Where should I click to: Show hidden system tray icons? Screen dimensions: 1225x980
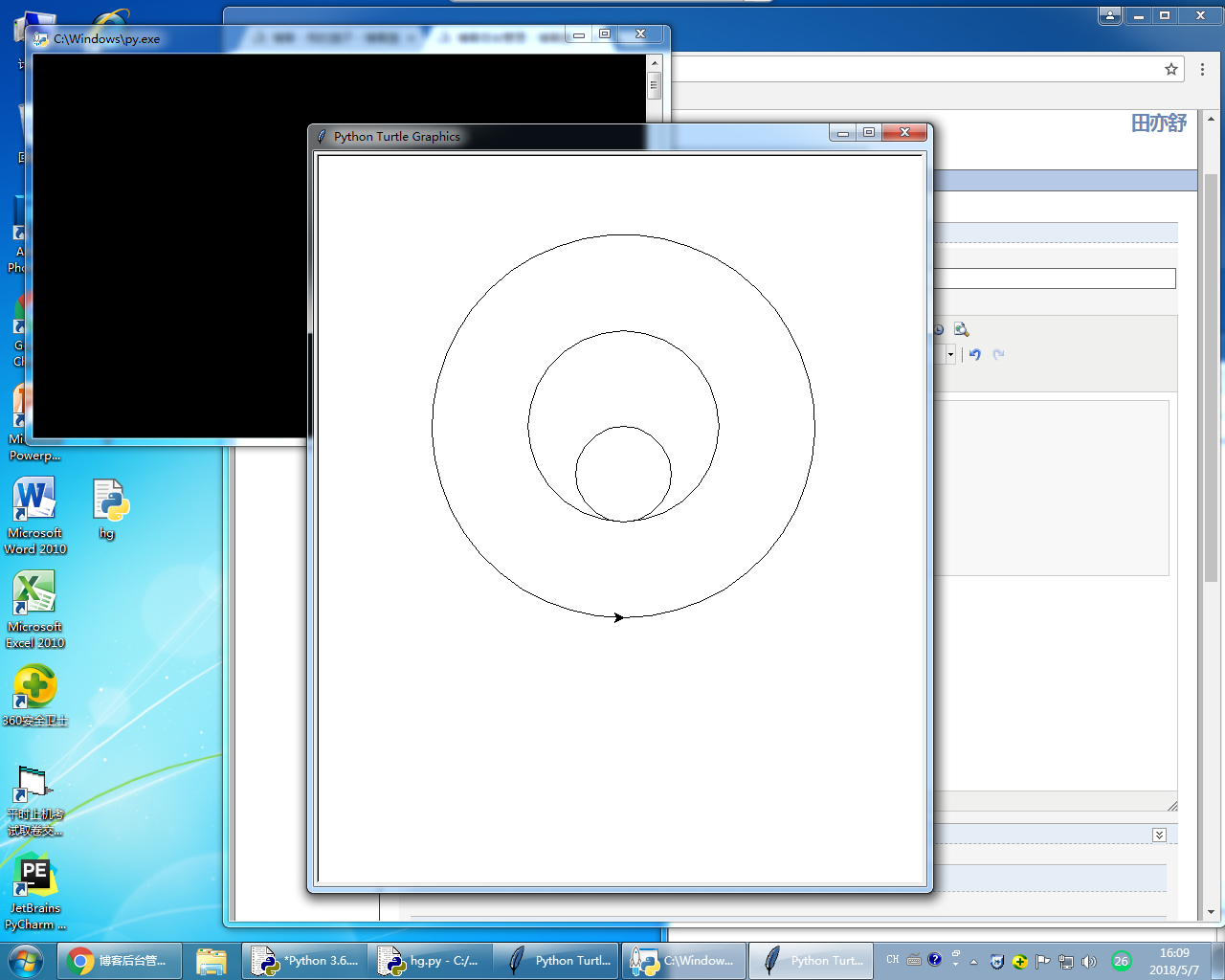[x=973, y=961]
